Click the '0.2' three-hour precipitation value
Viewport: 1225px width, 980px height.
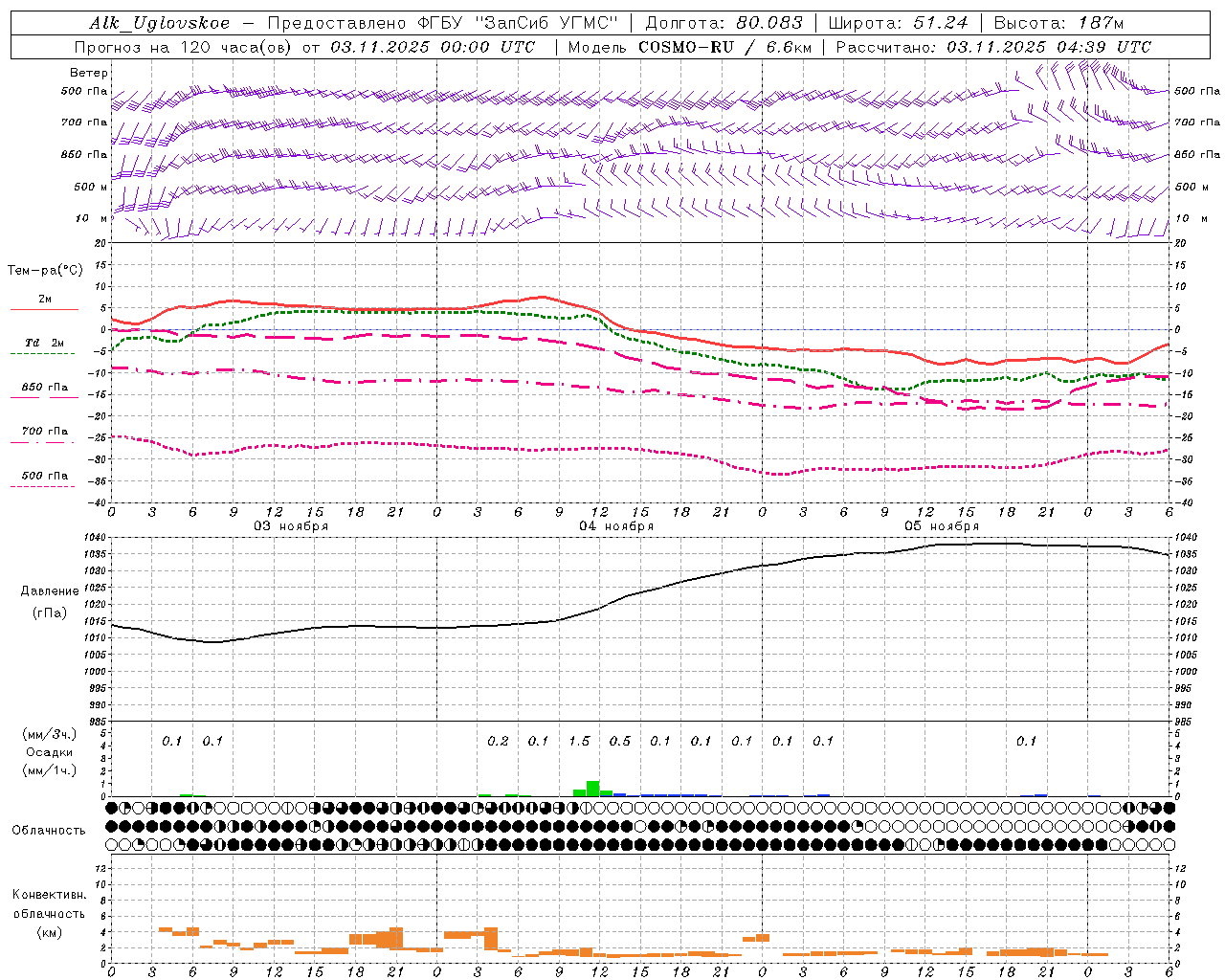click(498, 741)
